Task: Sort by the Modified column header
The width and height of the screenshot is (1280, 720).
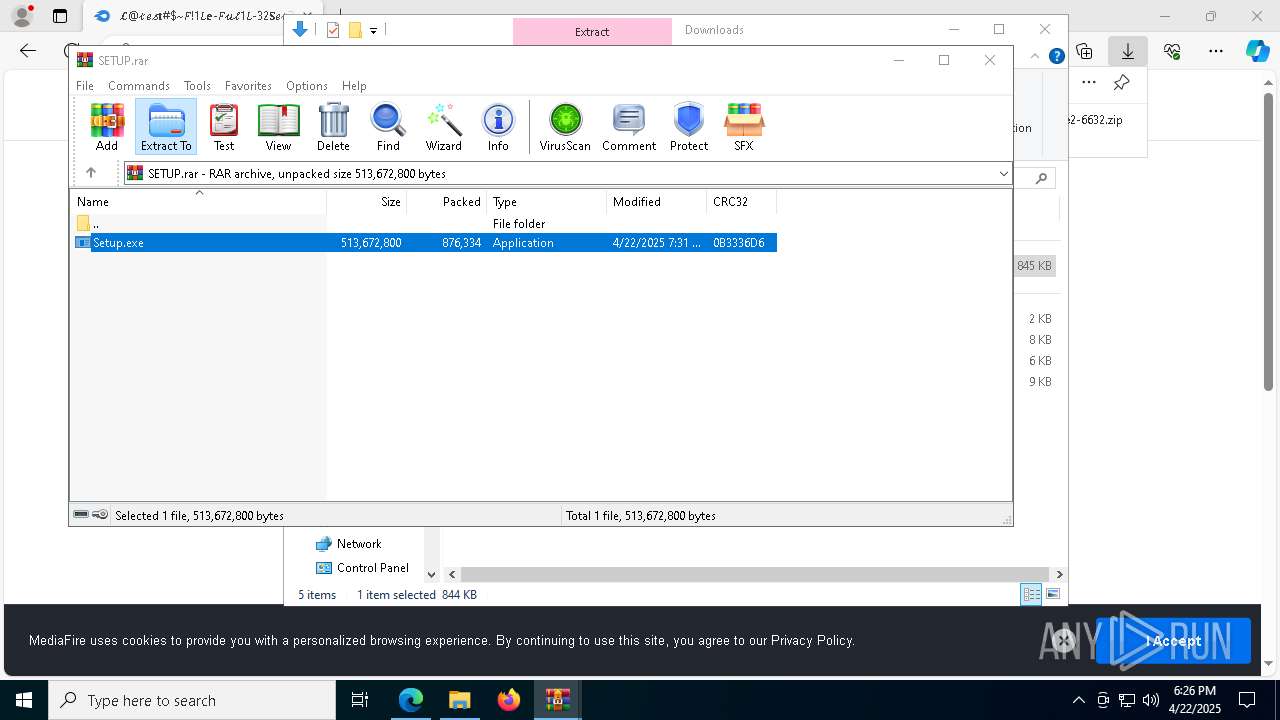Action: tap(657, 201)
